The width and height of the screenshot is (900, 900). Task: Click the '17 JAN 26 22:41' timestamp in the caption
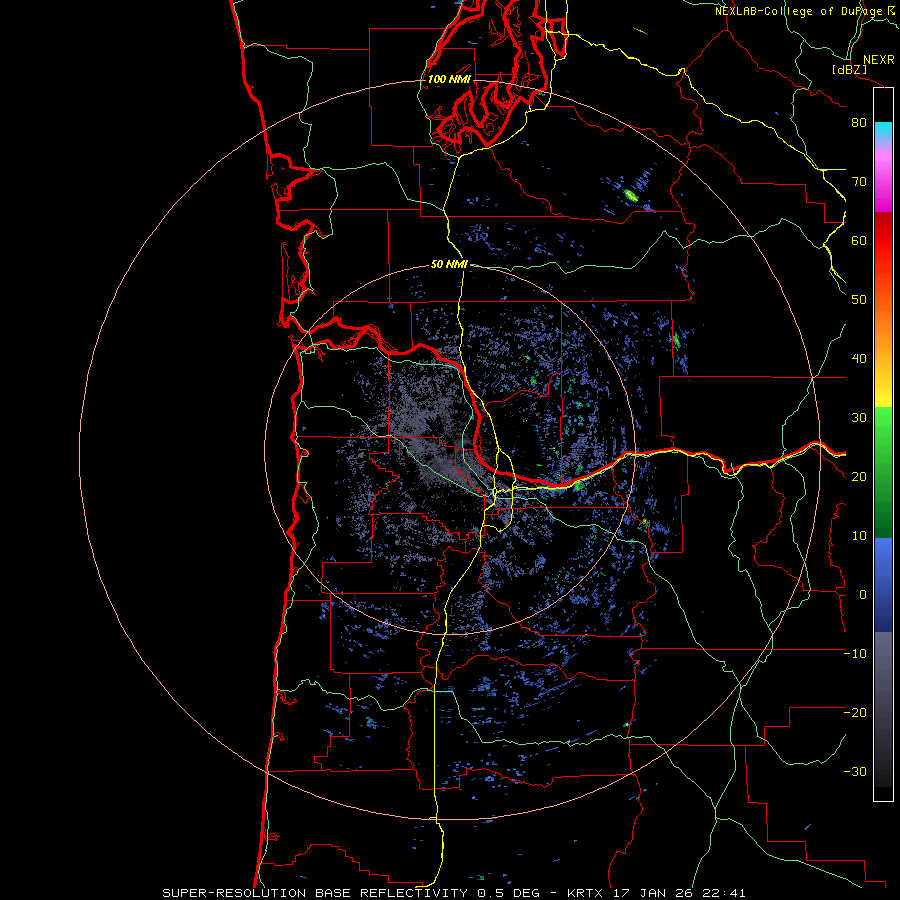(x=680, y=893)
